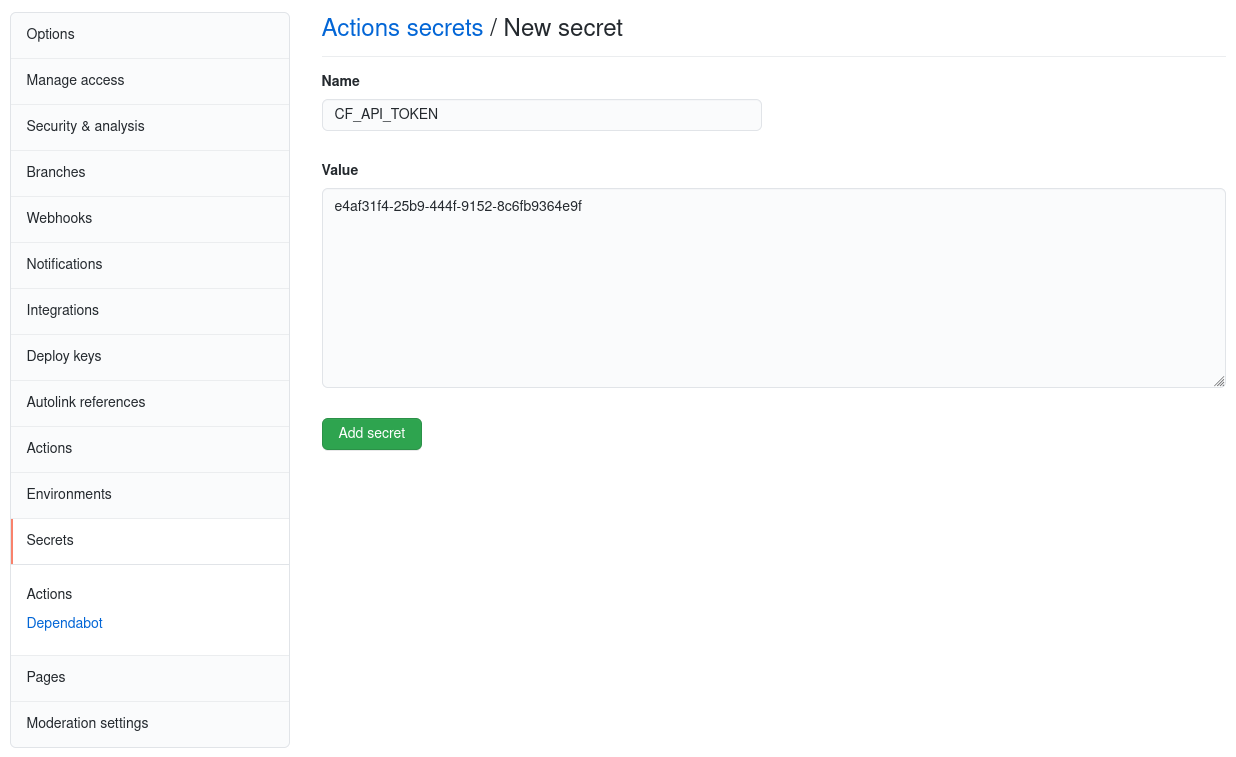The image size is (1236, 757).
Task: Focus the secret Name input field
Action: [x=541, y=114]
